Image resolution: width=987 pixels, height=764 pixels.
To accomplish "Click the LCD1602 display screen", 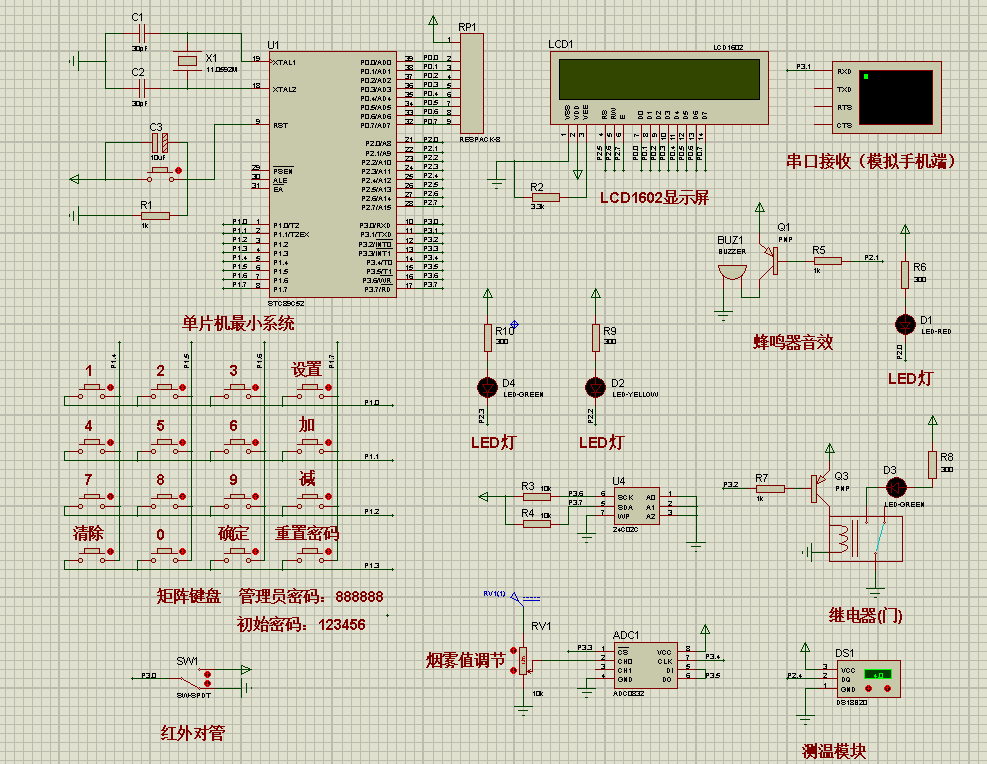I will (659, 79).
